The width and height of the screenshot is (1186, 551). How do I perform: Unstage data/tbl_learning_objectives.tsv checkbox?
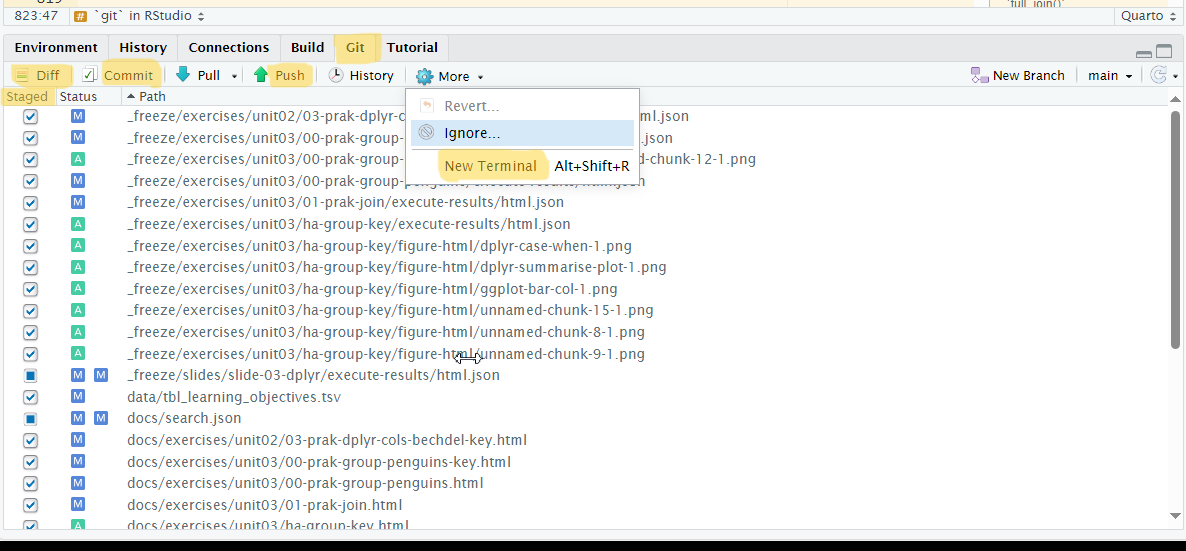[30, 397]
